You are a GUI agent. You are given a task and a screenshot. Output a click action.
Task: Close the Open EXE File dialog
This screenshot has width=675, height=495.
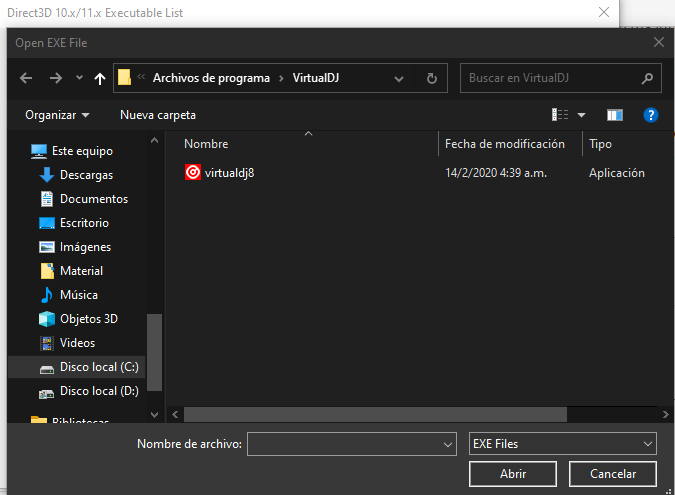659,42
